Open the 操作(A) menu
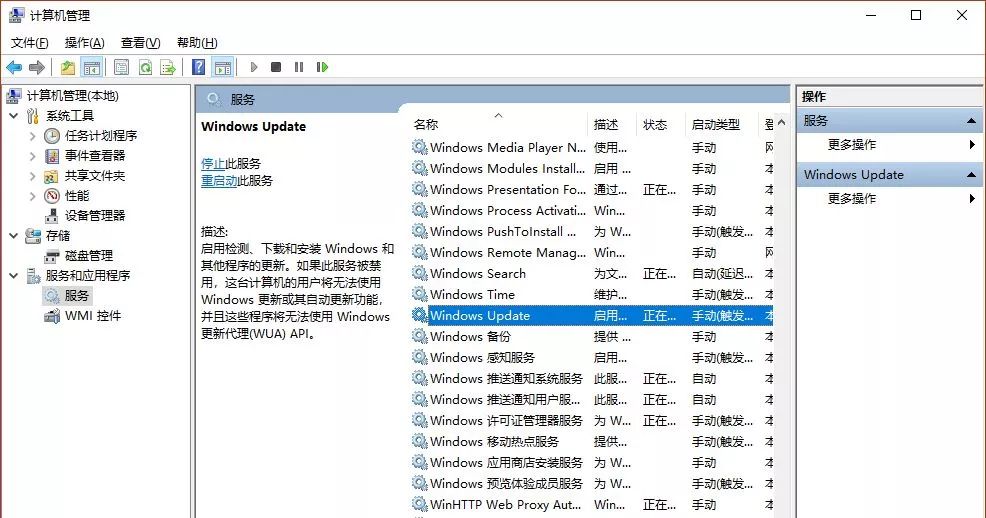This screenshot has width=986, height=518. tap(84, 43)
